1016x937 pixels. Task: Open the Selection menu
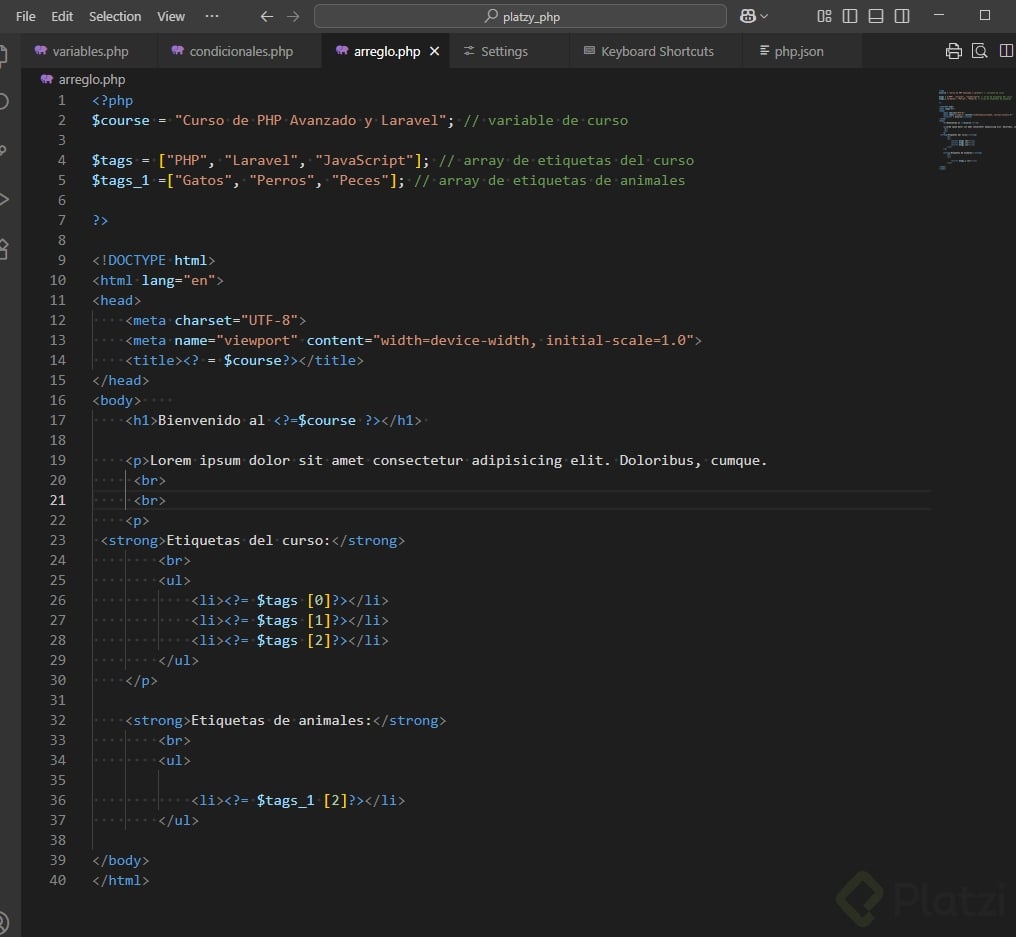click(115, 16)
